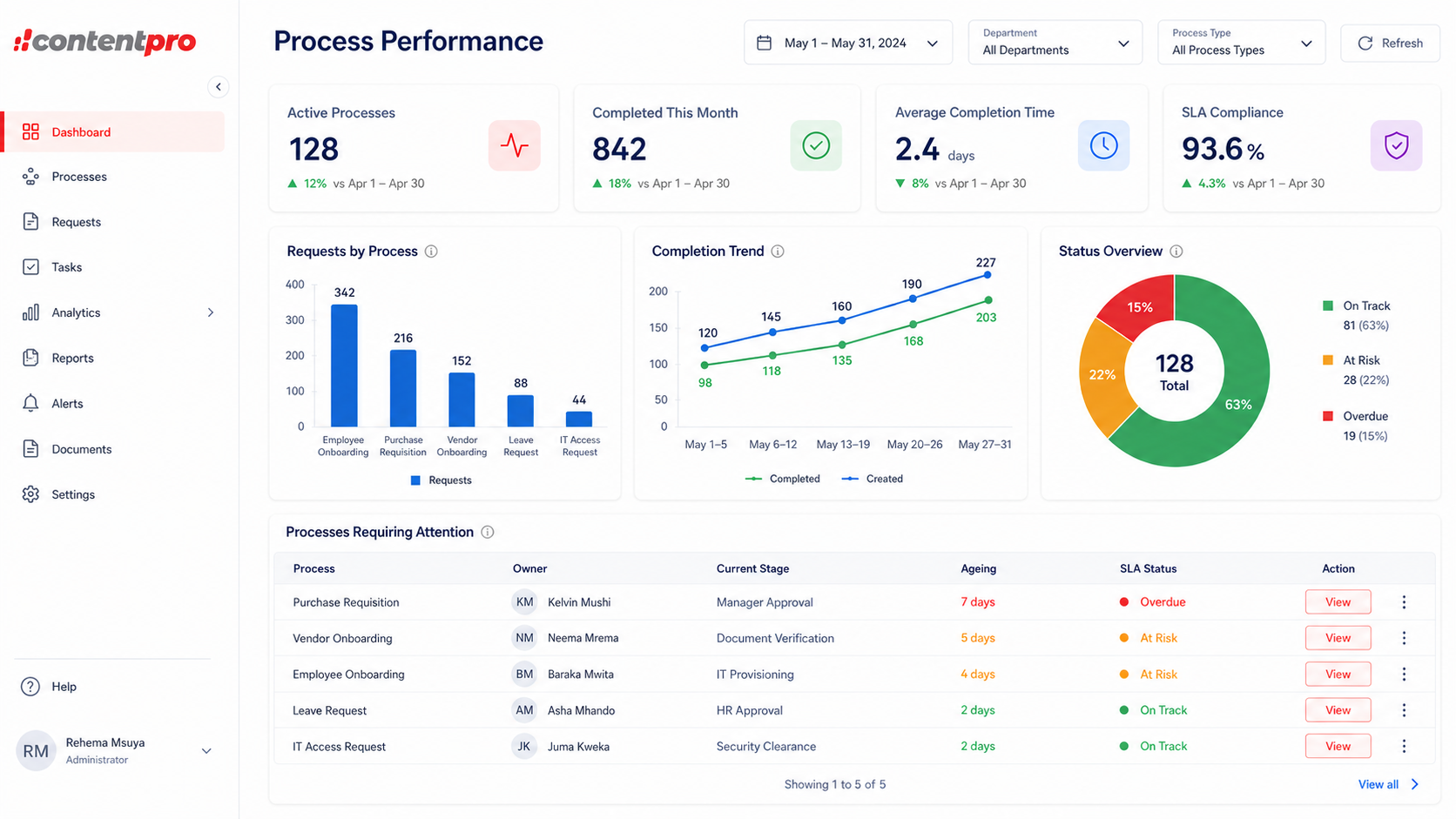Open more options for IT Access Request row
Screen dimensions: 1456x819
[x=1404, y=746]
